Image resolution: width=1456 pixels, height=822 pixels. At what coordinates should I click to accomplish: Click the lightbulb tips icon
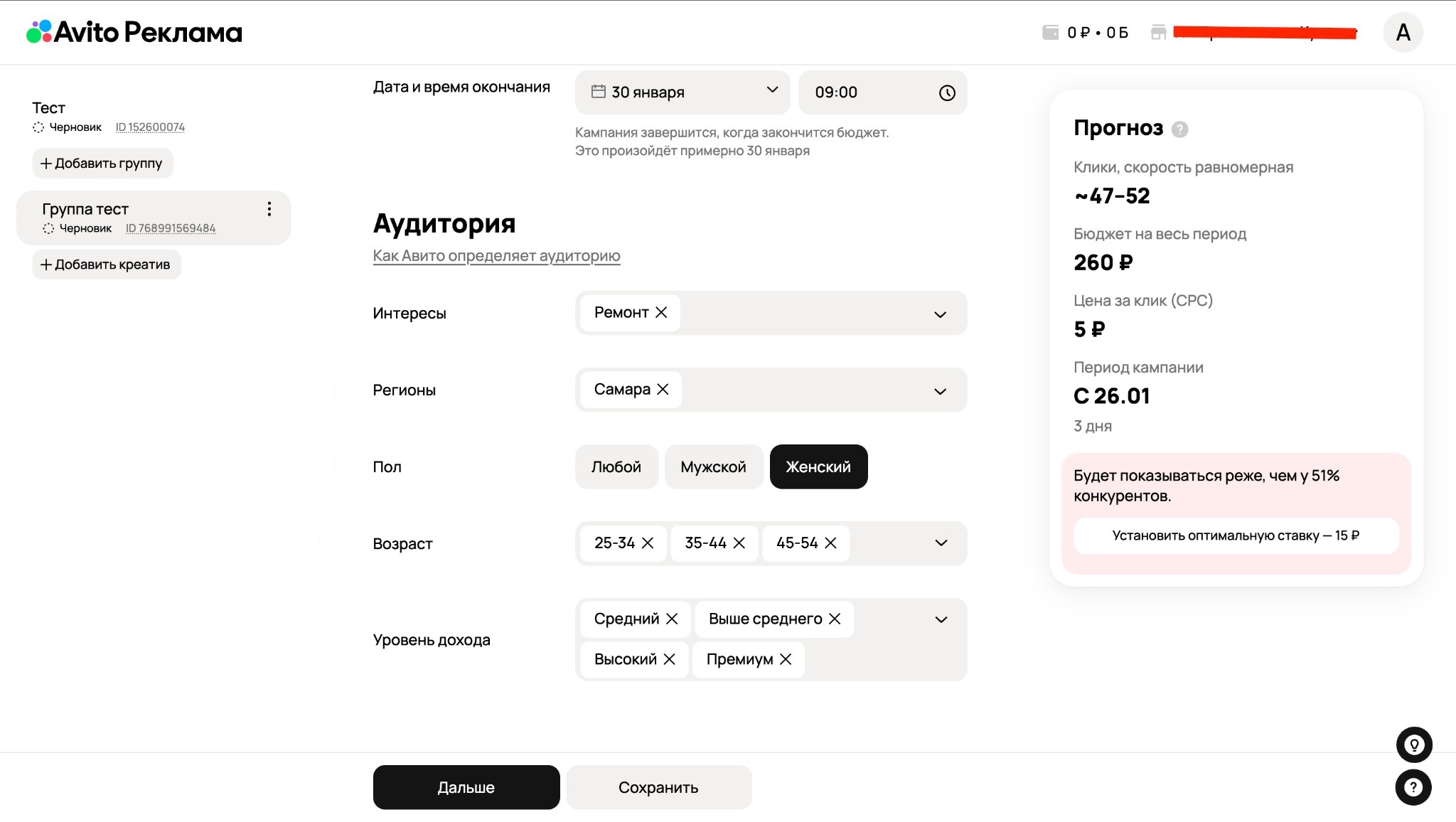1414,745
